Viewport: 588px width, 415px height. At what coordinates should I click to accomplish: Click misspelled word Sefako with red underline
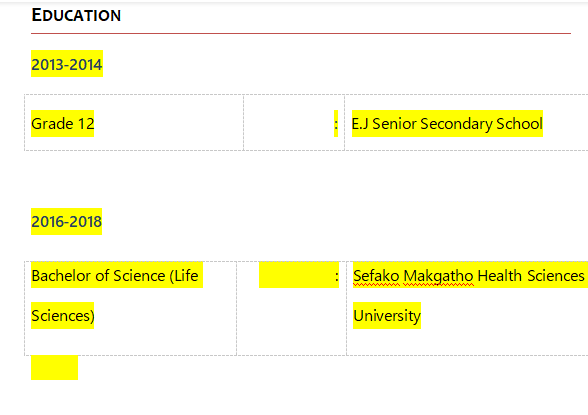click(376, 276)
